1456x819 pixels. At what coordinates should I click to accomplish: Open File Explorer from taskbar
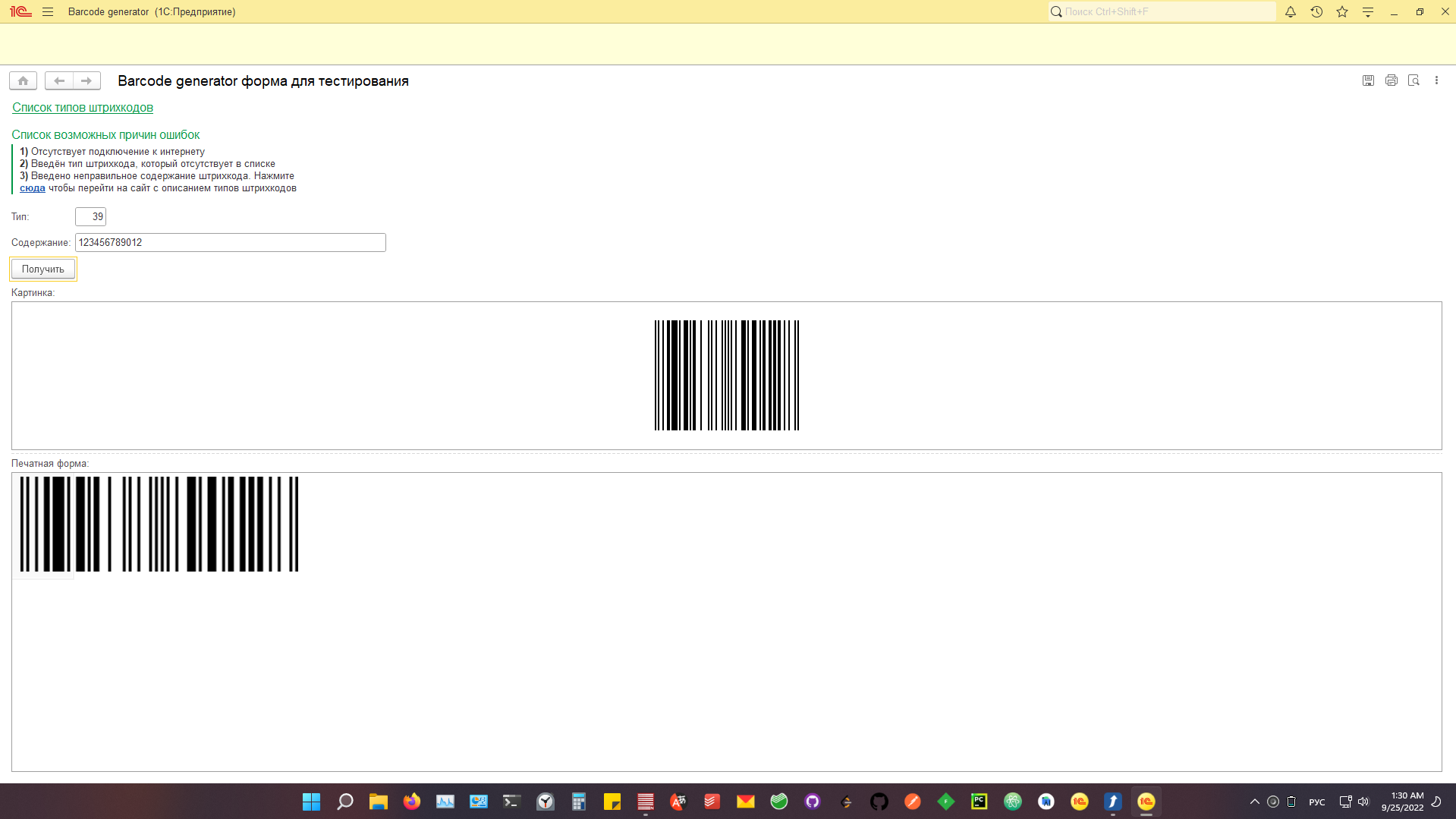[379, 802]
